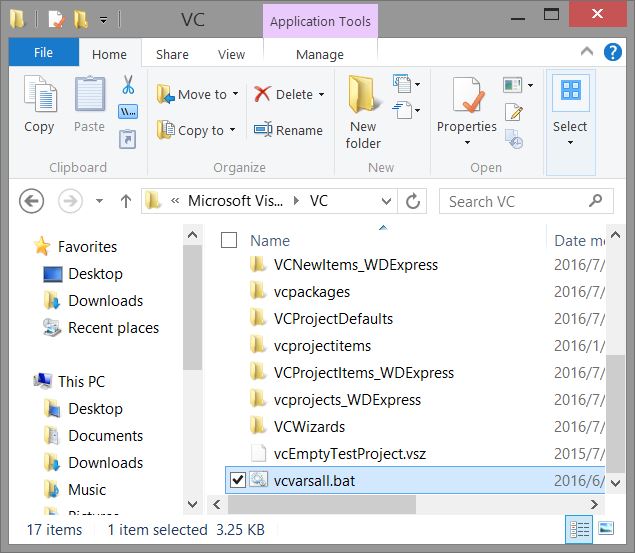Image resolution: width=635 pixels, height=553 pixels.
Task: Click the Paste shortcut icon
Action: [x=128, y=139]
